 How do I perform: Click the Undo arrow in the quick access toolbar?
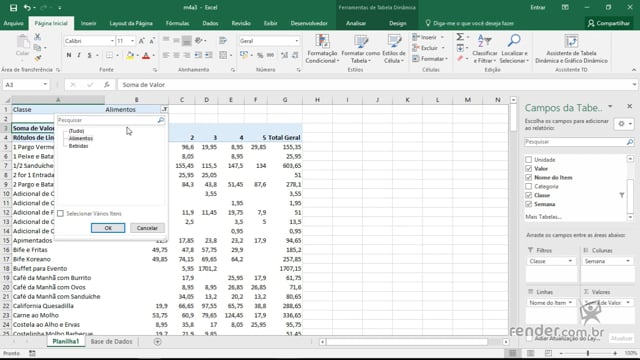27,7
